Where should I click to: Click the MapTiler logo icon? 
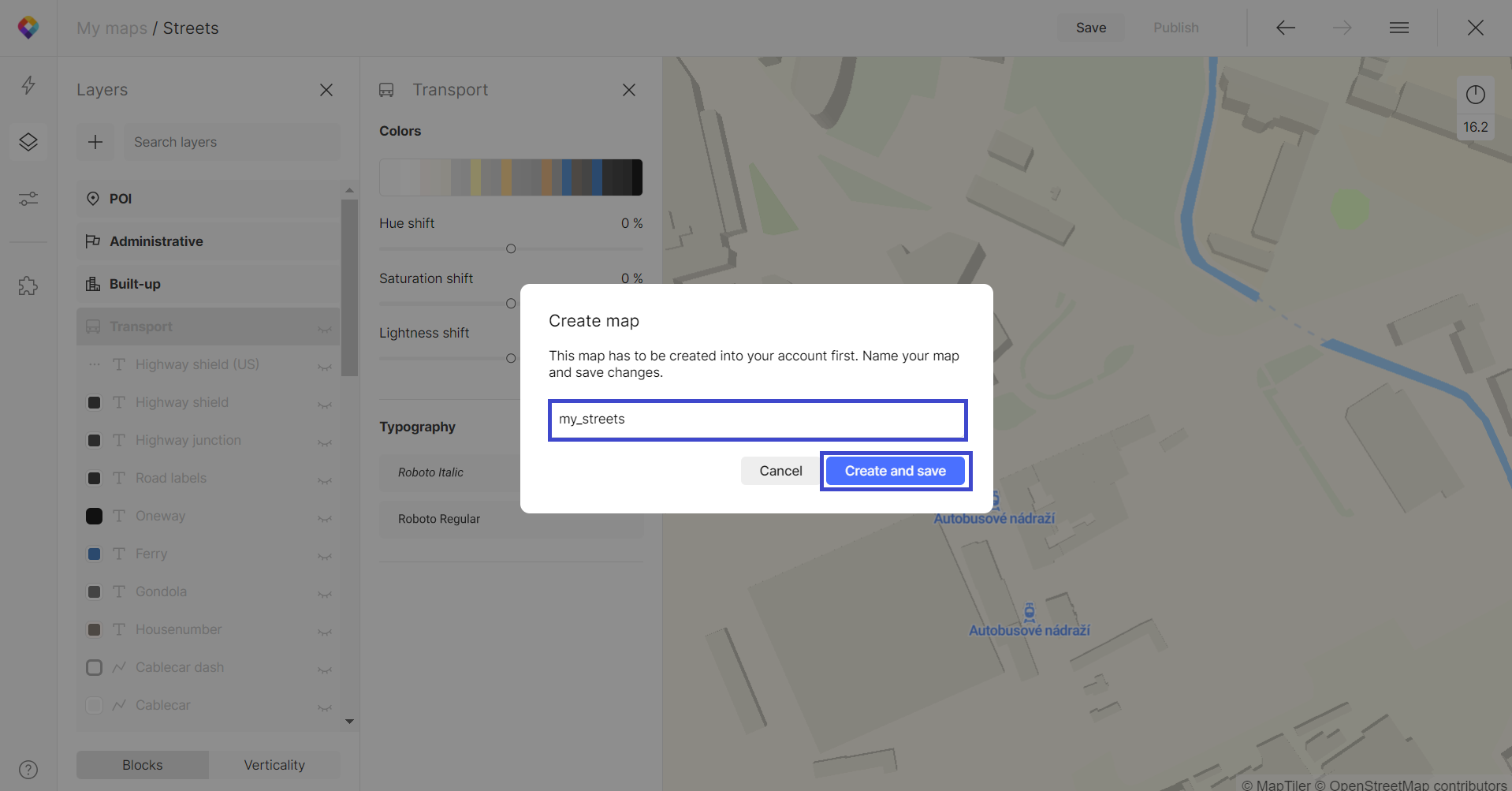pyautogui.click(x=28, y=28)
